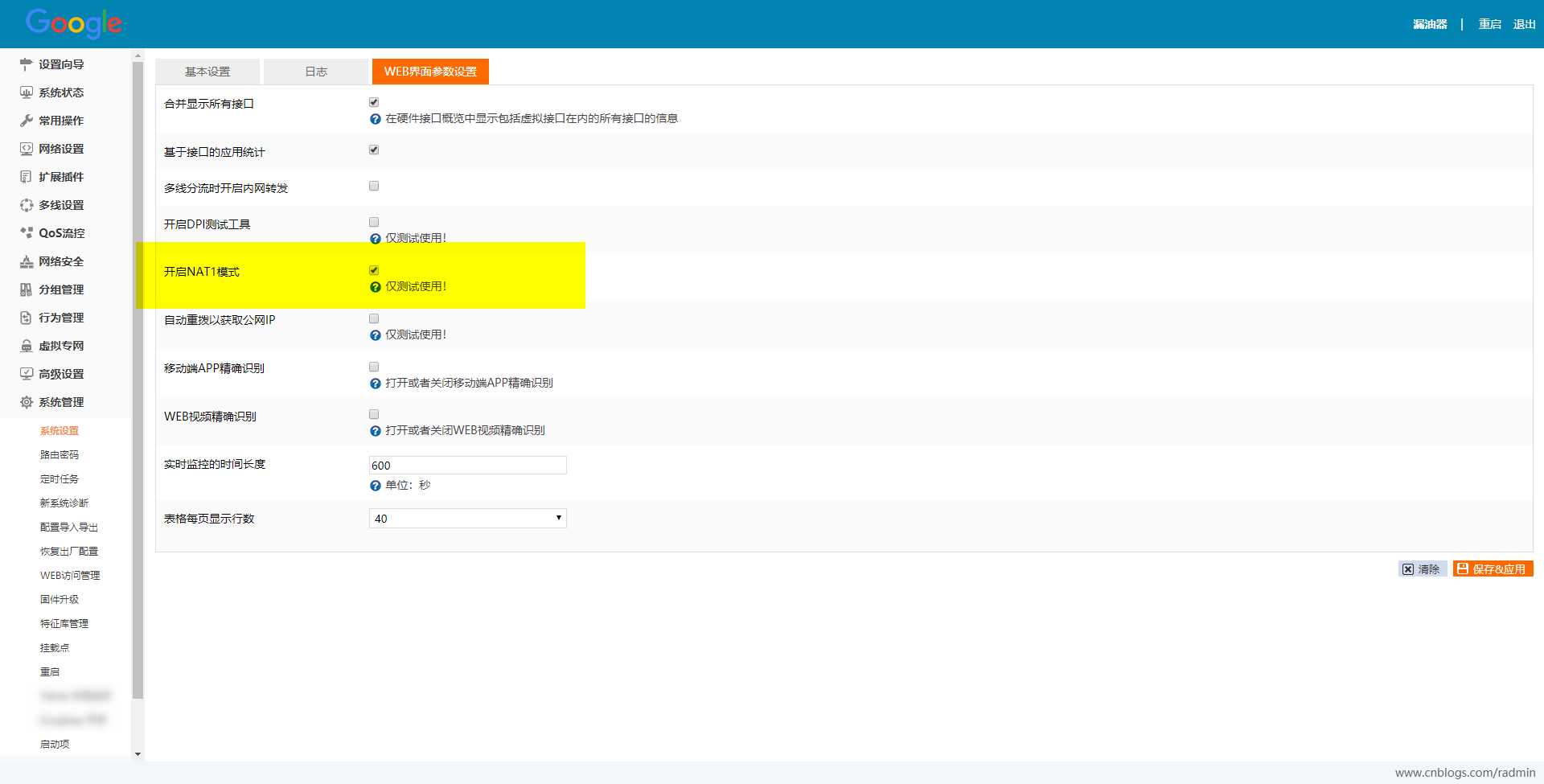The image size is (1544, 784).
Task: Open WEB访问管理 submenu item
Action: tap(70, 576)
